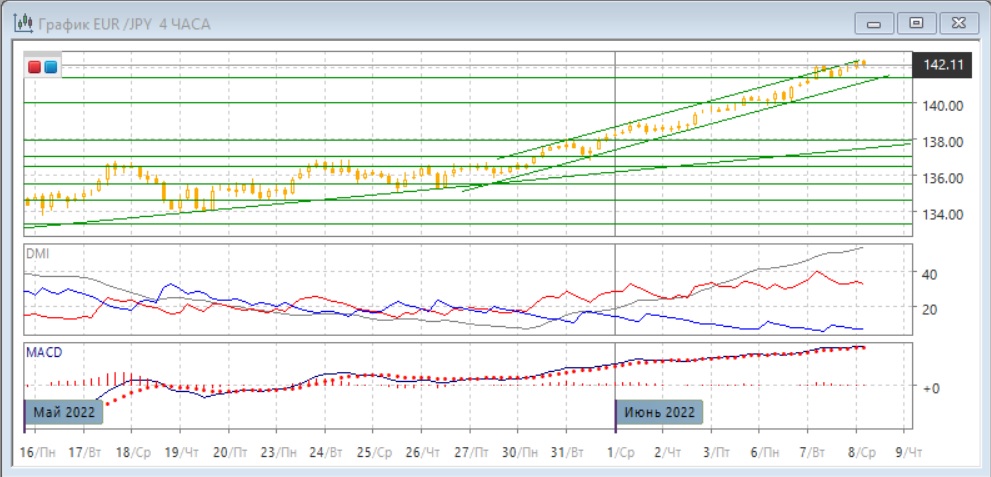Select the MACD indicator label
The width and height of the screenshot is (991, 477).
point(41,353)
